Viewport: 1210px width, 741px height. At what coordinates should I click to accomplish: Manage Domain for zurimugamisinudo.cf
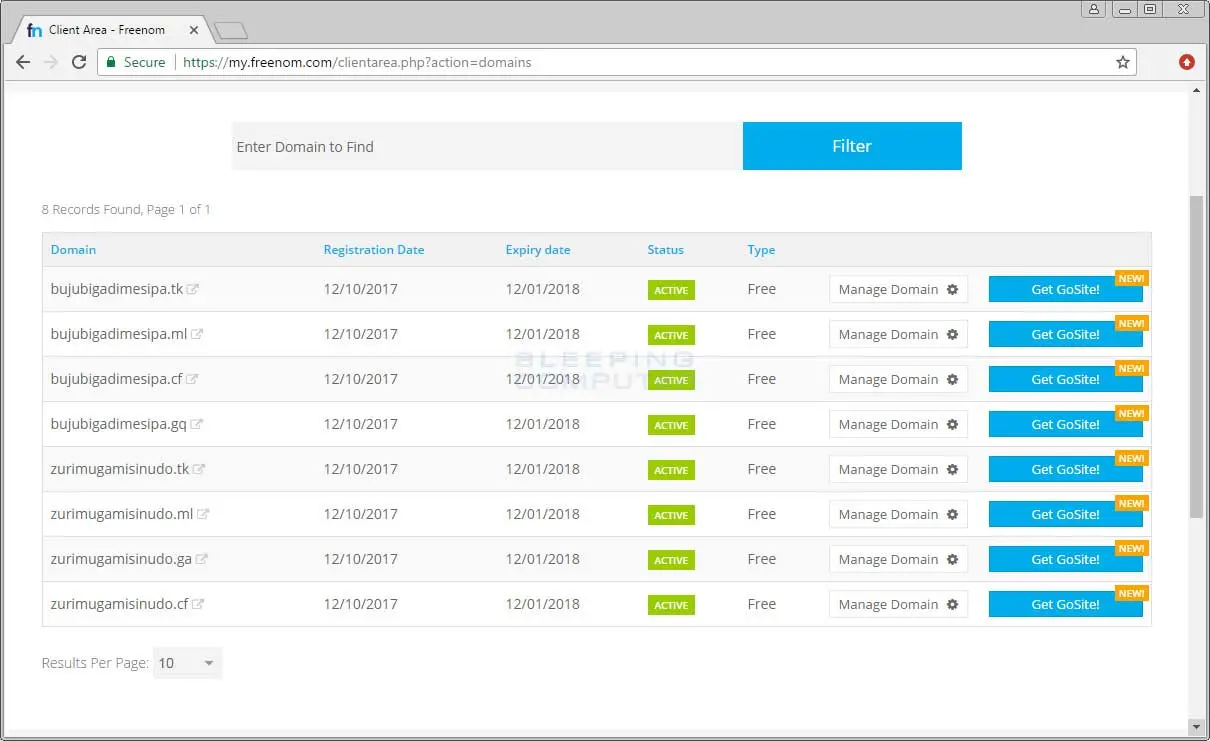(898, 605)
